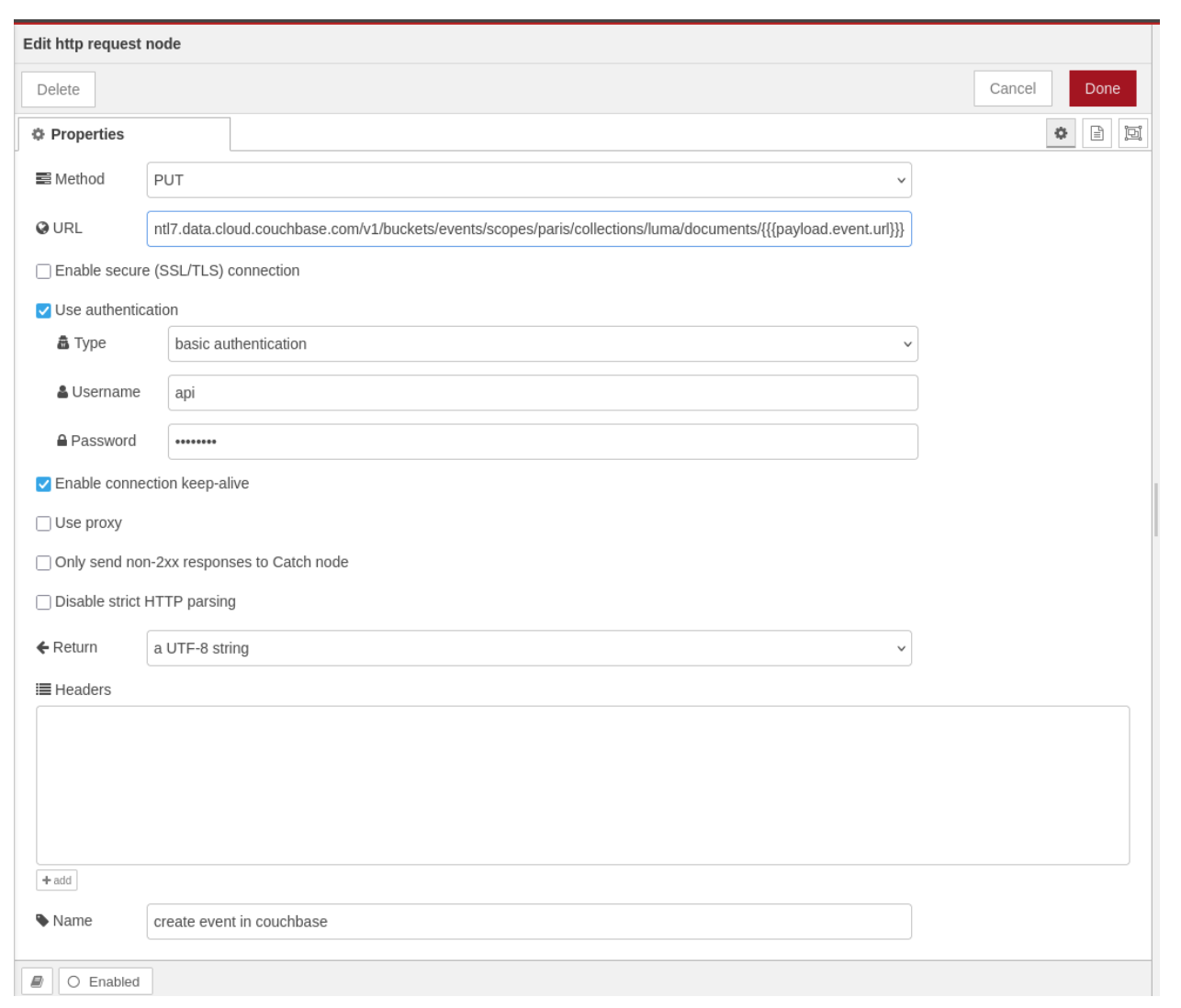Tick the Use proxy checkbox
Image resolution: width=1181 pixels, height=1008 pixels.
coord(43,524)
